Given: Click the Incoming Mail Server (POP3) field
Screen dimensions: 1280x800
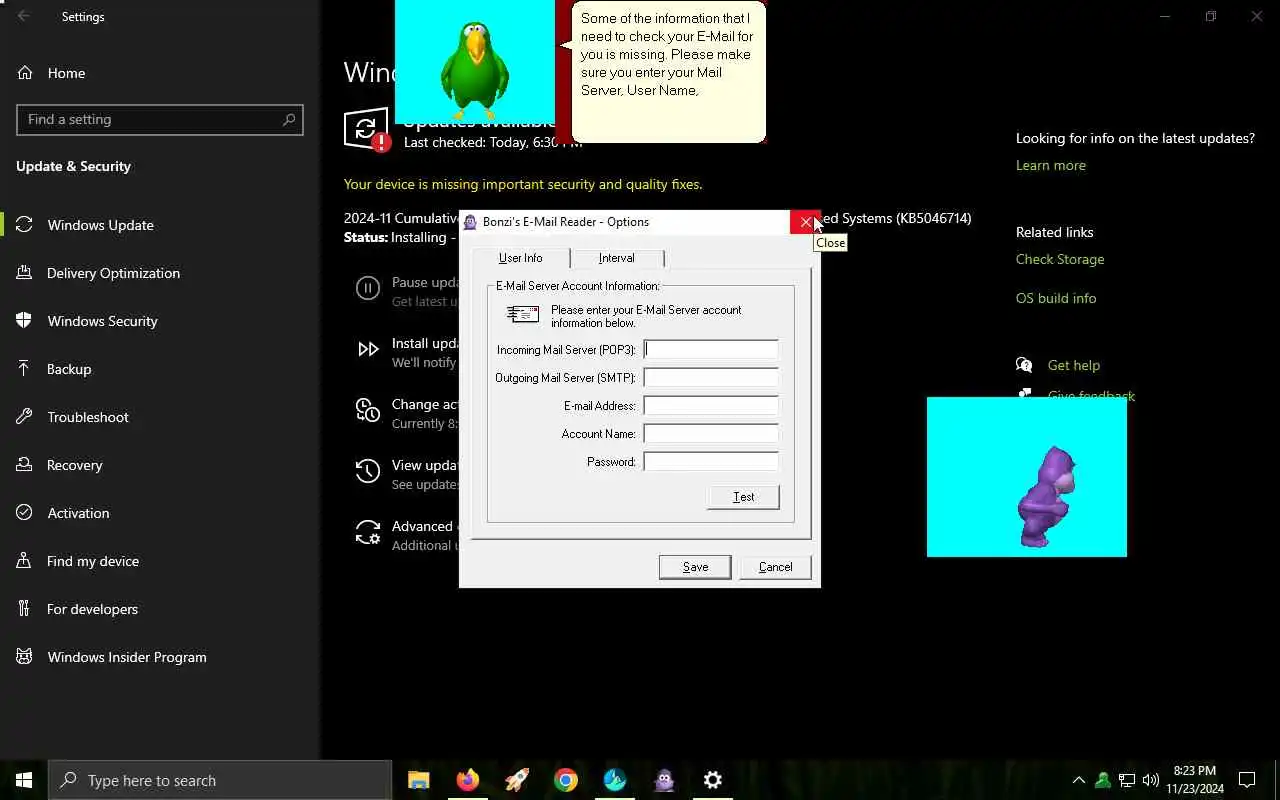Looking at the screenshot, I should click(711, 349).
